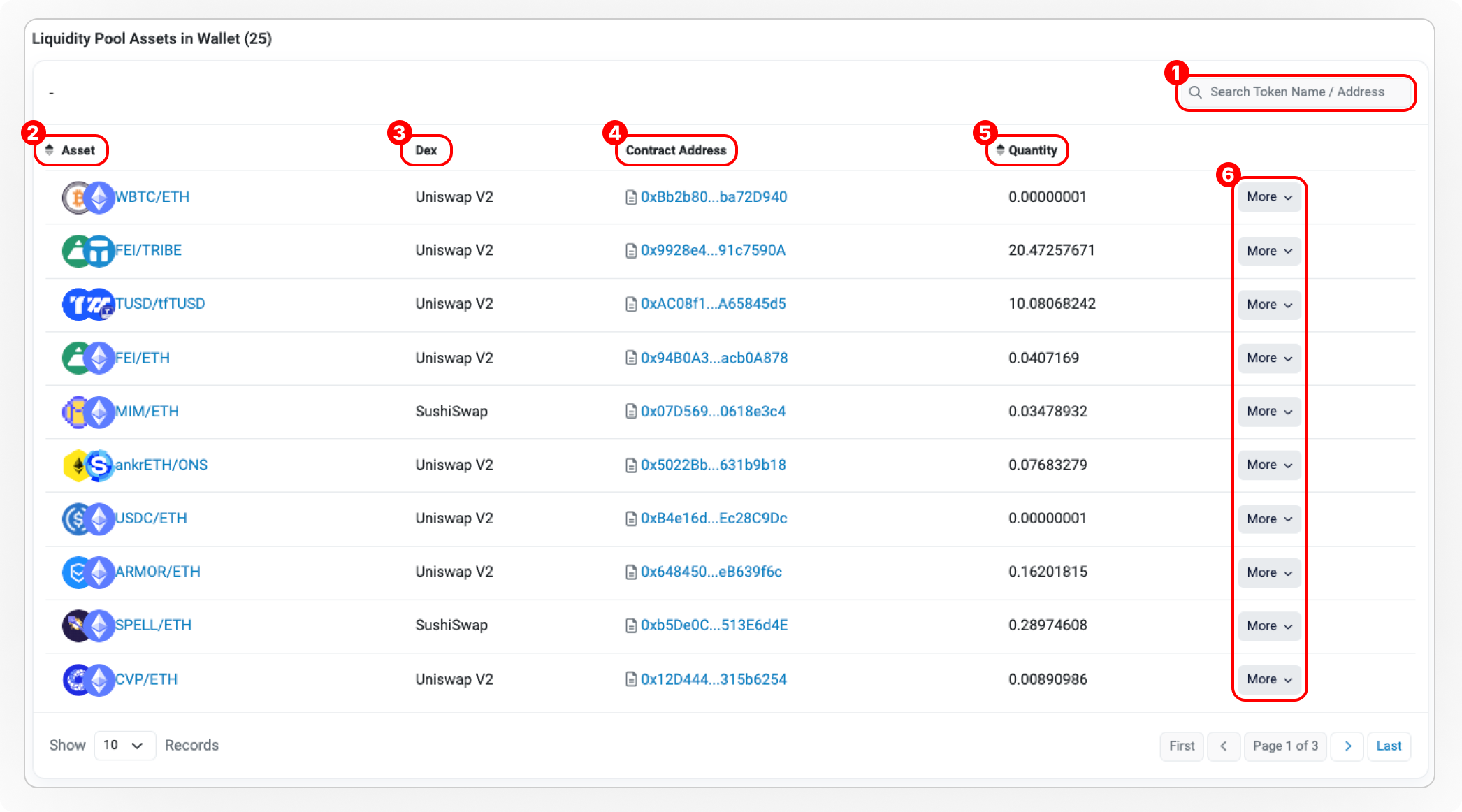Click the sort arrows icon on Asset column
Viewport: 1462px width, 812px height.
point(50,150)
